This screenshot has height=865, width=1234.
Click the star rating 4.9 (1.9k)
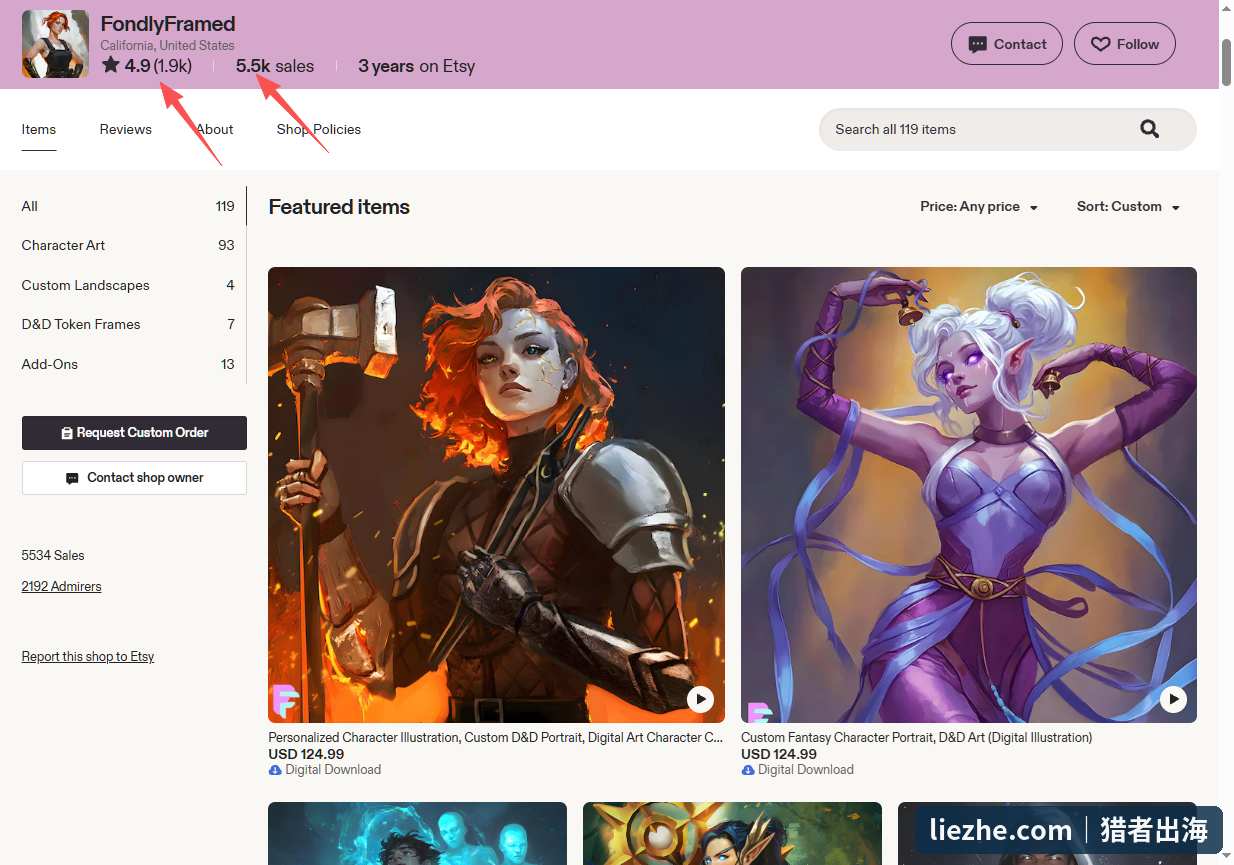click(x=147, y=66)
